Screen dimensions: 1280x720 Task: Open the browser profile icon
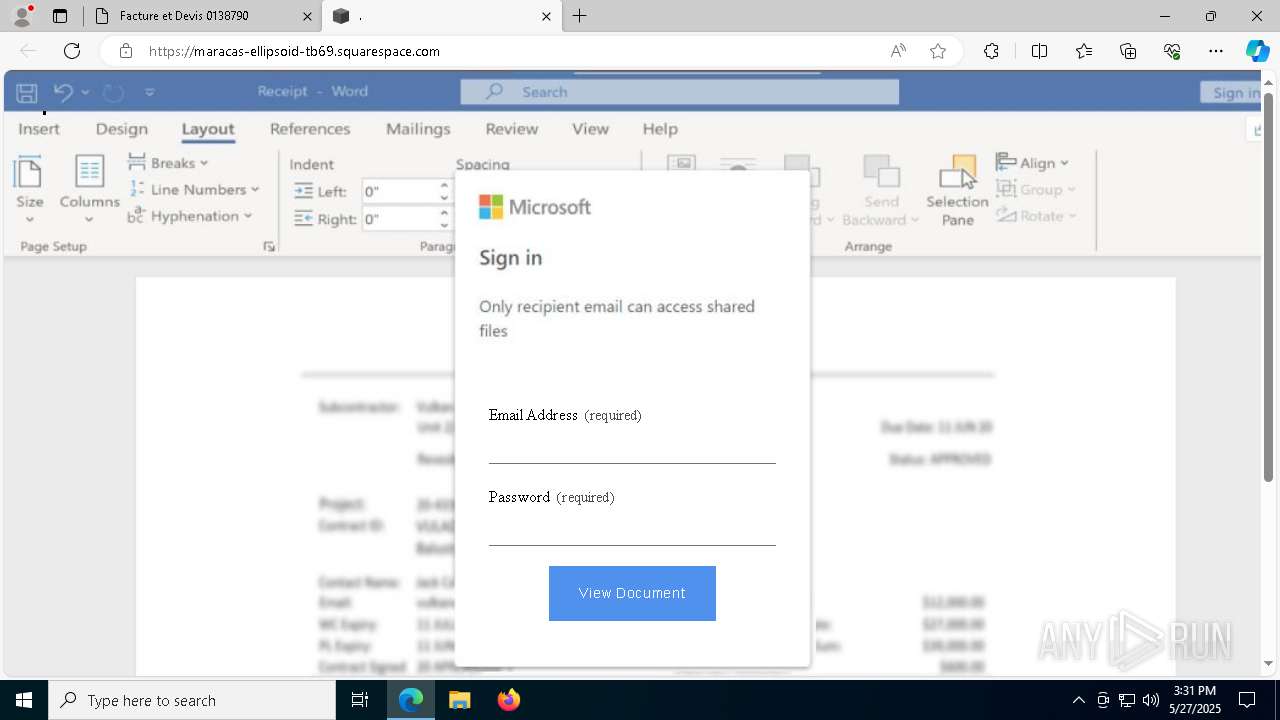point(22,16)
